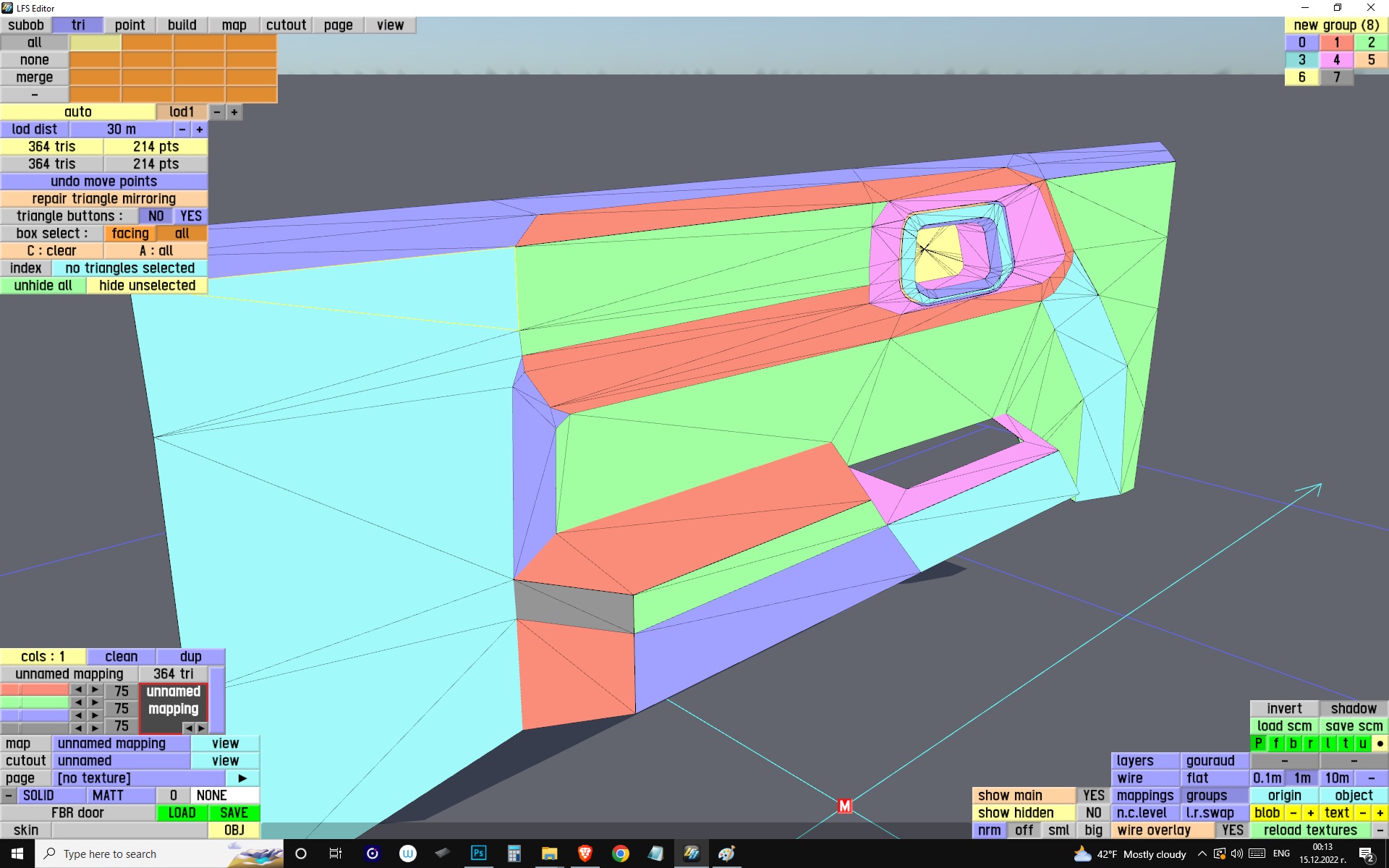Launch Chrome from the taskbar

(620, 854)
